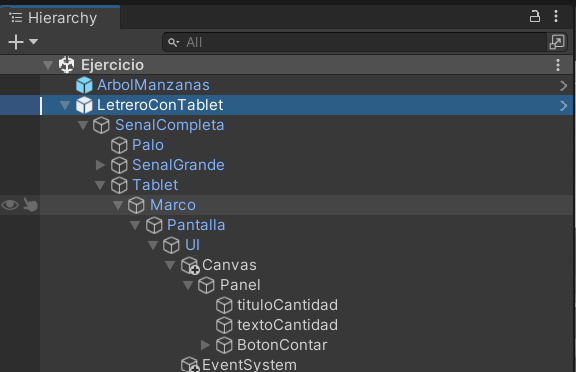Click the Hierarchy panel lock icon

534,17
